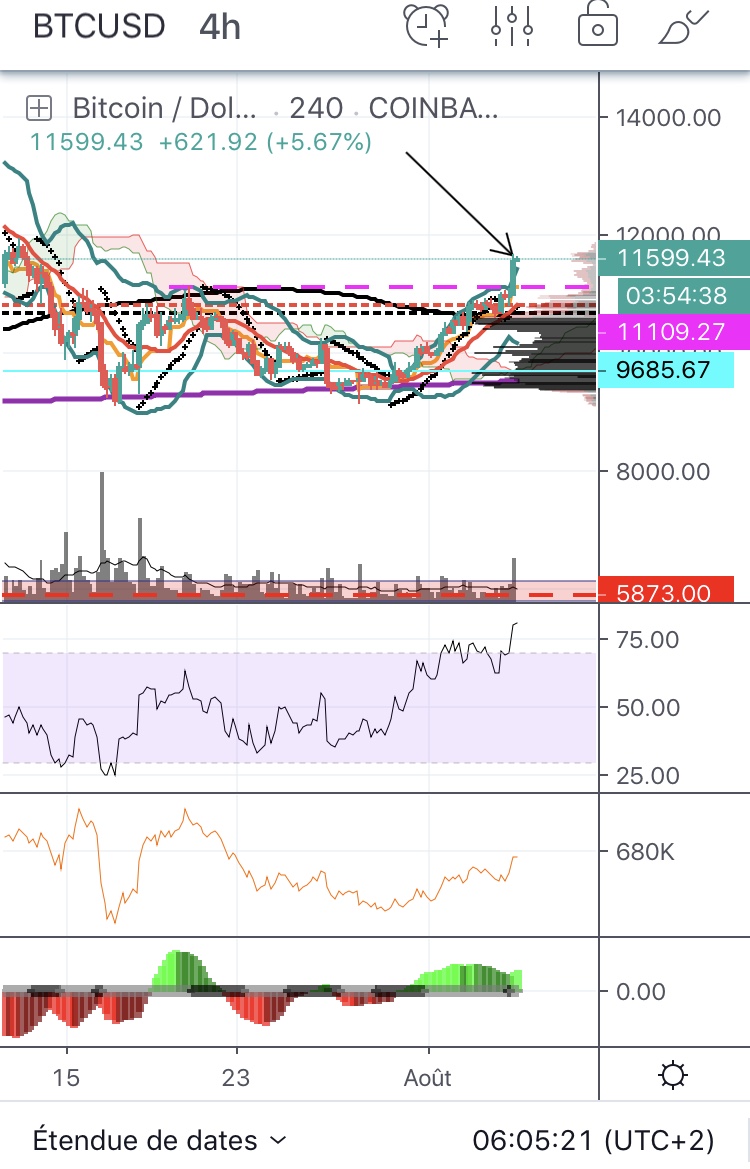
Task: Open the add alert clock icon
Action: 426,27
